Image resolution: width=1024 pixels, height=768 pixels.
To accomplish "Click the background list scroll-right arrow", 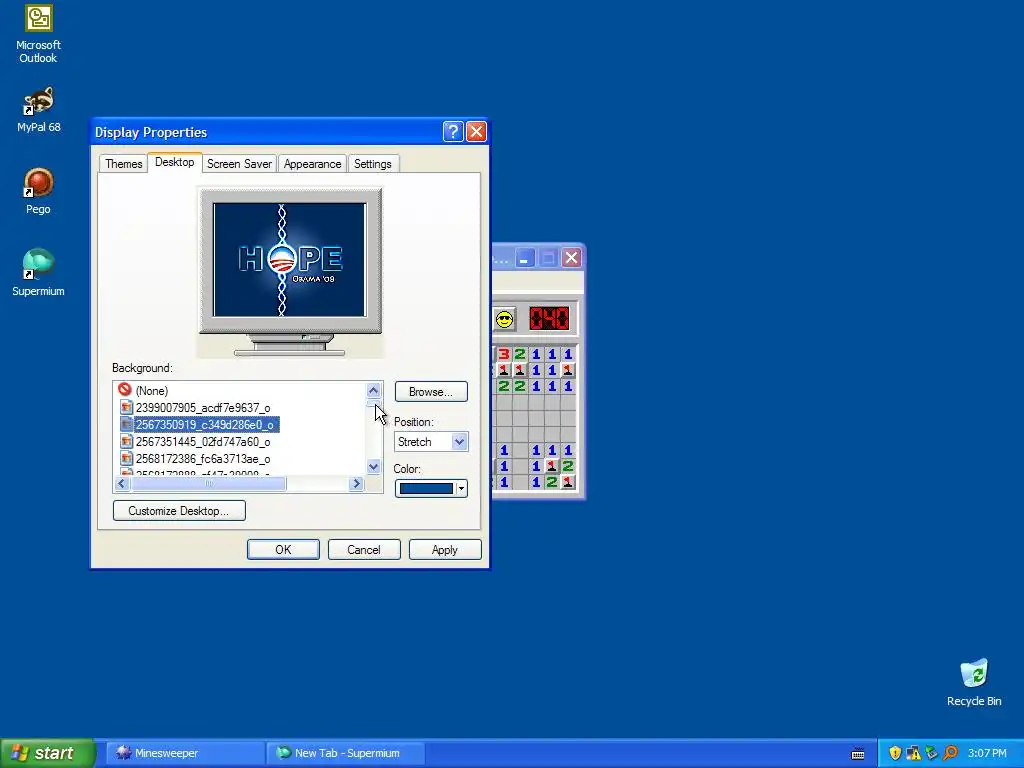I will pyautogui.click(x=357, y=484).
